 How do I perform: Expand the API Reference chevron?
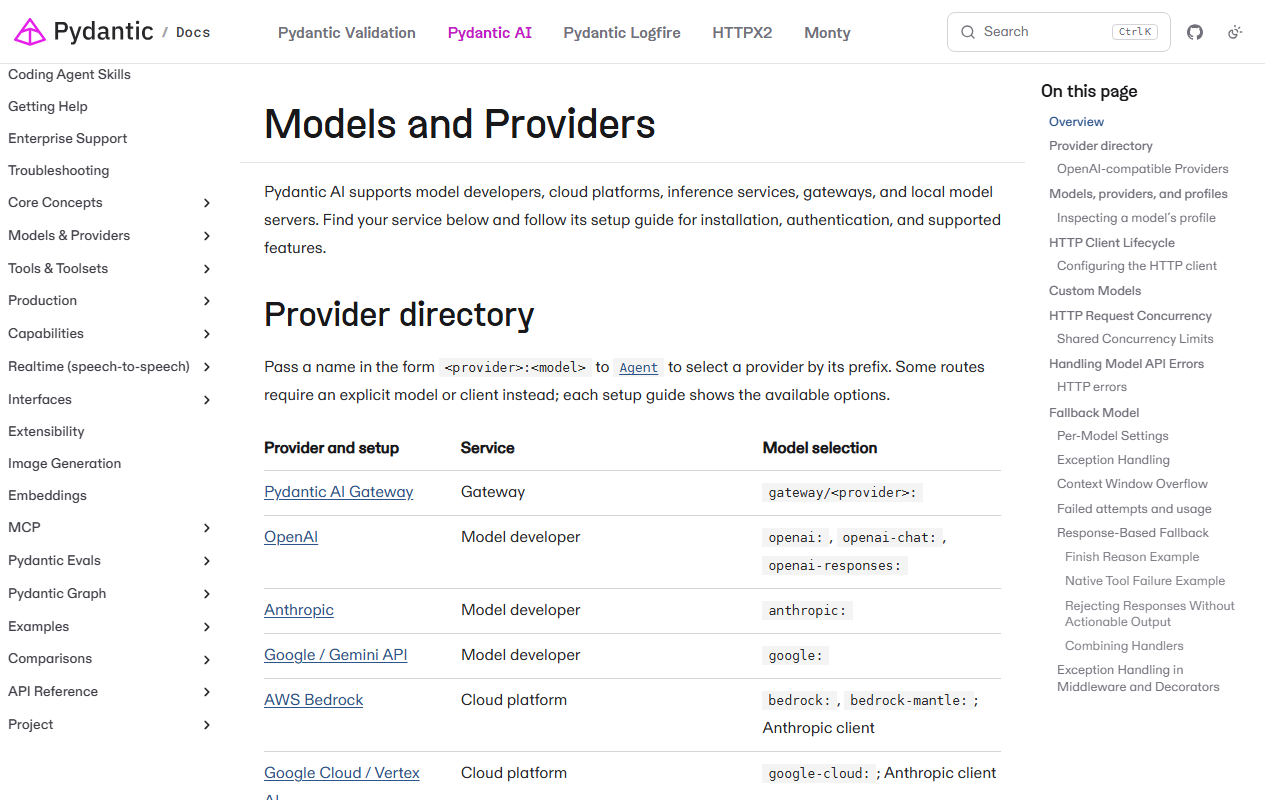click(207, 692)
